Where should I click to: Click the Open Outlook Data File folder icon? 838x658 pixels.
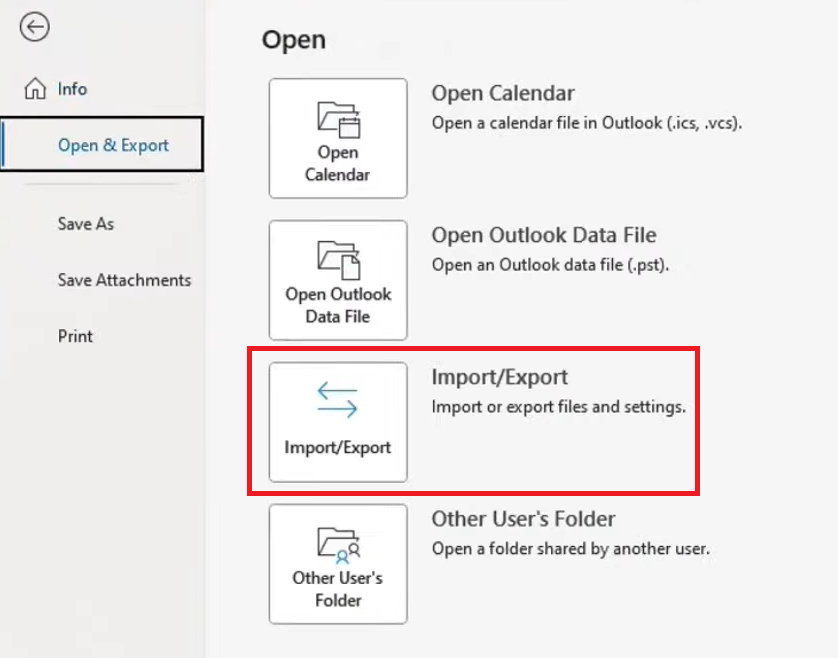[x=338, y=258]
